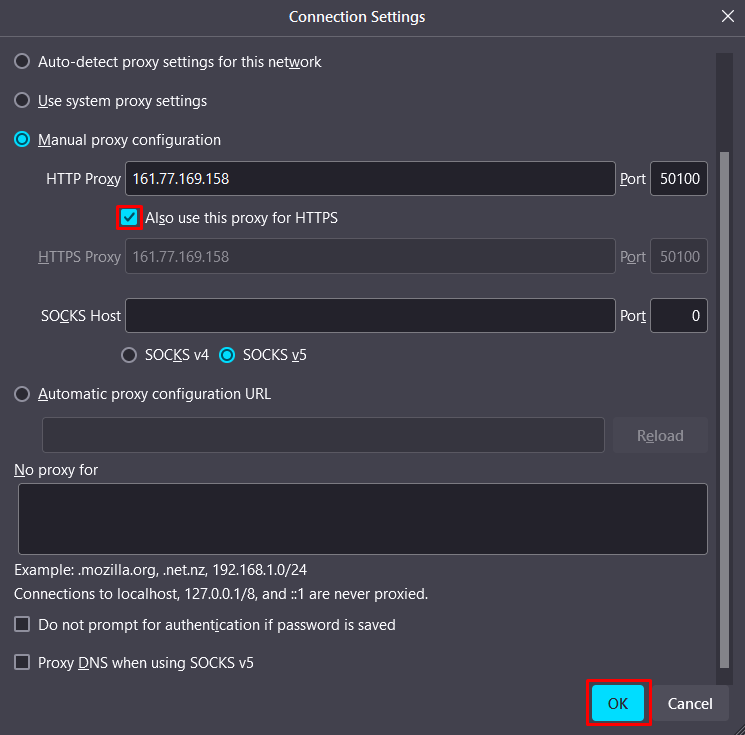The width and height of the screenshot is (745, 735).
Task: Close the Connection Settings dialog
Action: tap(727, 16)
